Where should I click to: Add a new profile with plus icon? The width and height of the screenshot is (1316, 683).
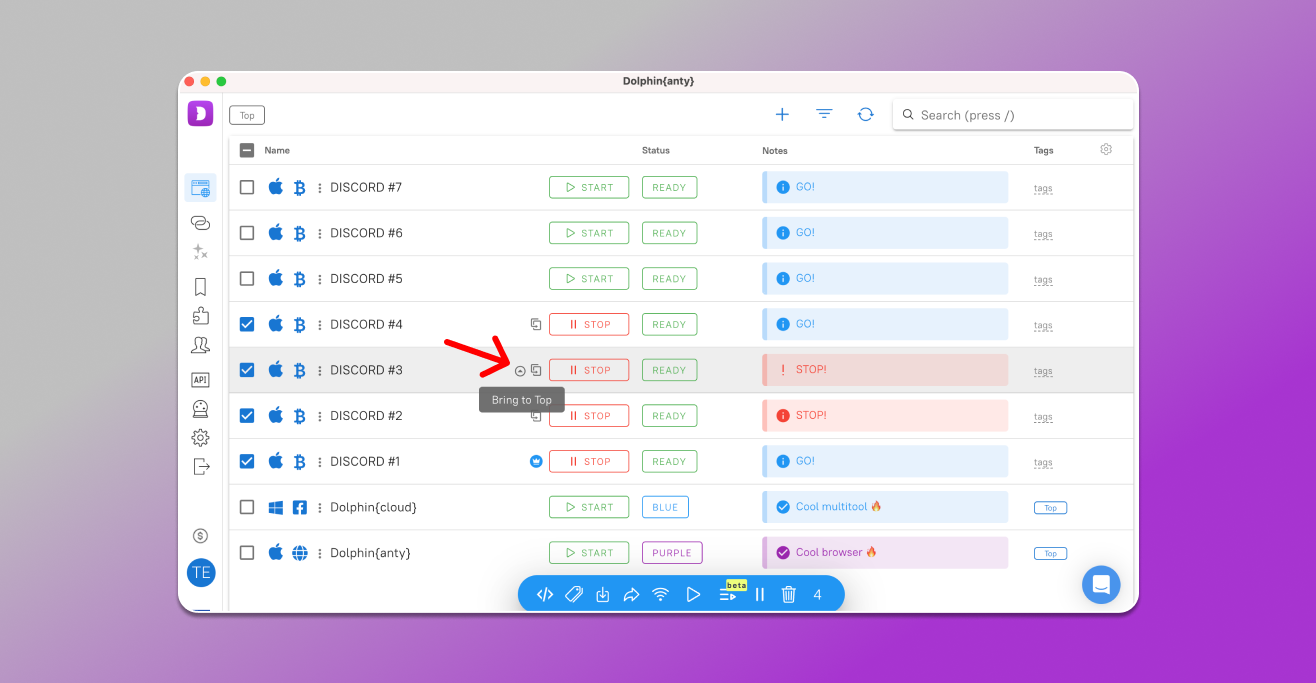point(782,115)
